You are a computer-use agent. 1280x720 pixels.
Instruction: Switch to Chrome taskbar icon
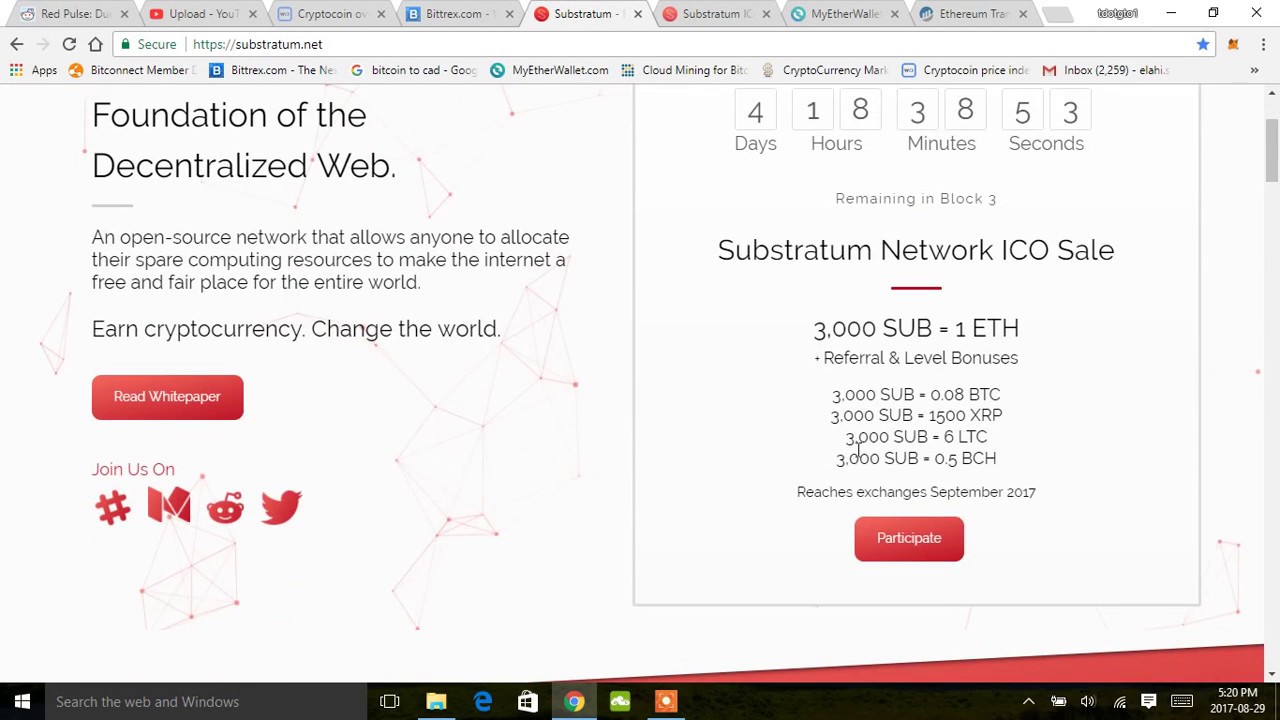(x=574, y=702)
